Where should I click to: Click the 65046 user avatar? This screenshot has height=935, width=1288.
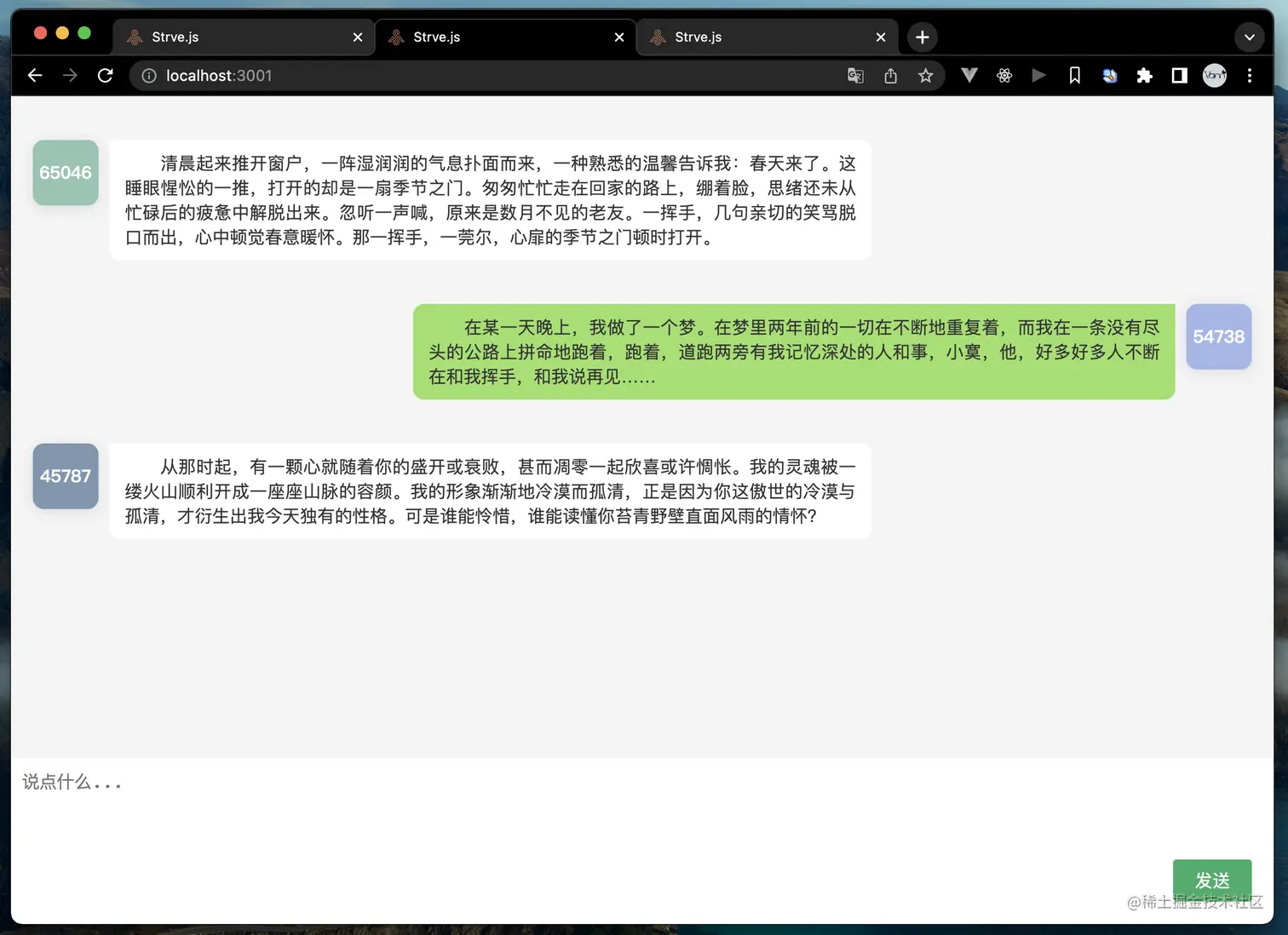click(x=66, y=173)
